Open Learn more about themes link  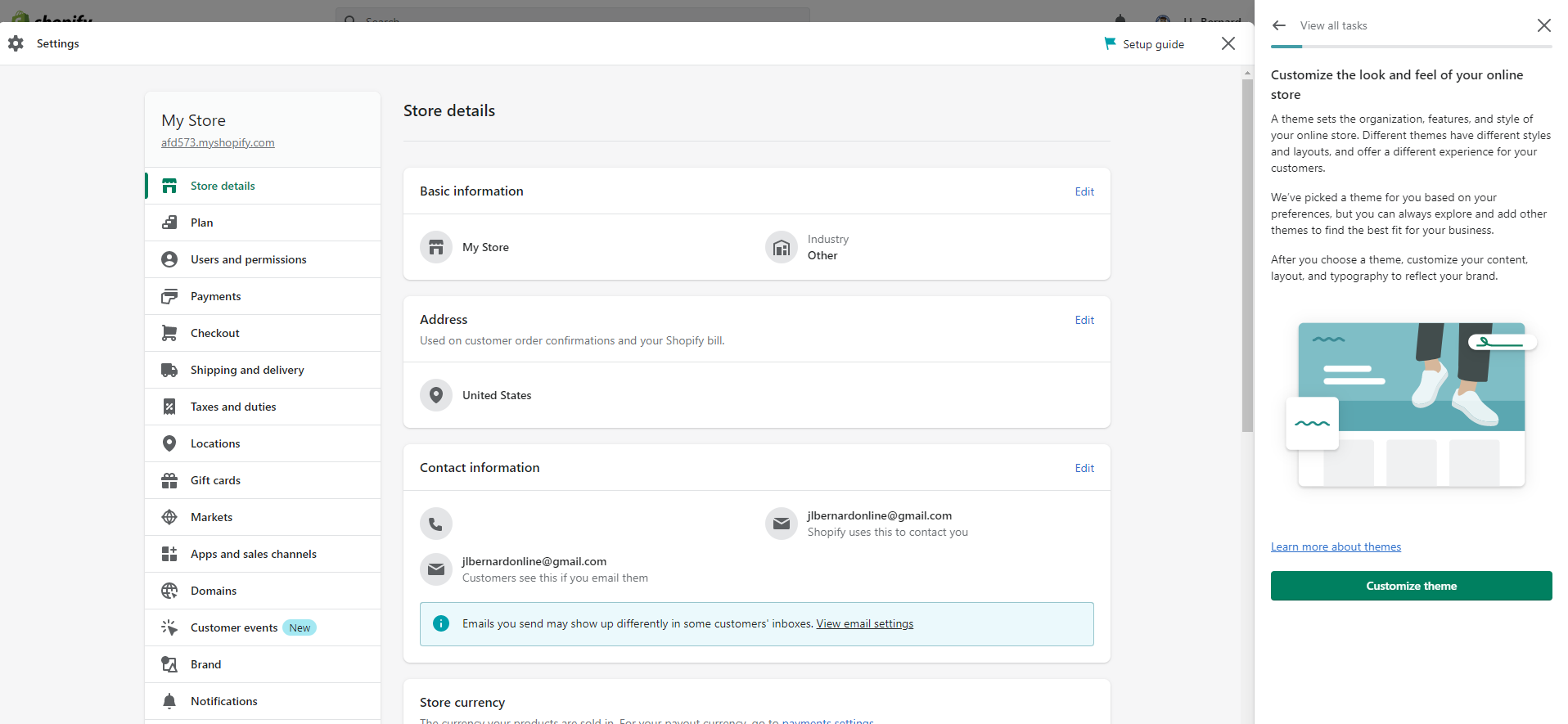click(x=1336, y=546)
